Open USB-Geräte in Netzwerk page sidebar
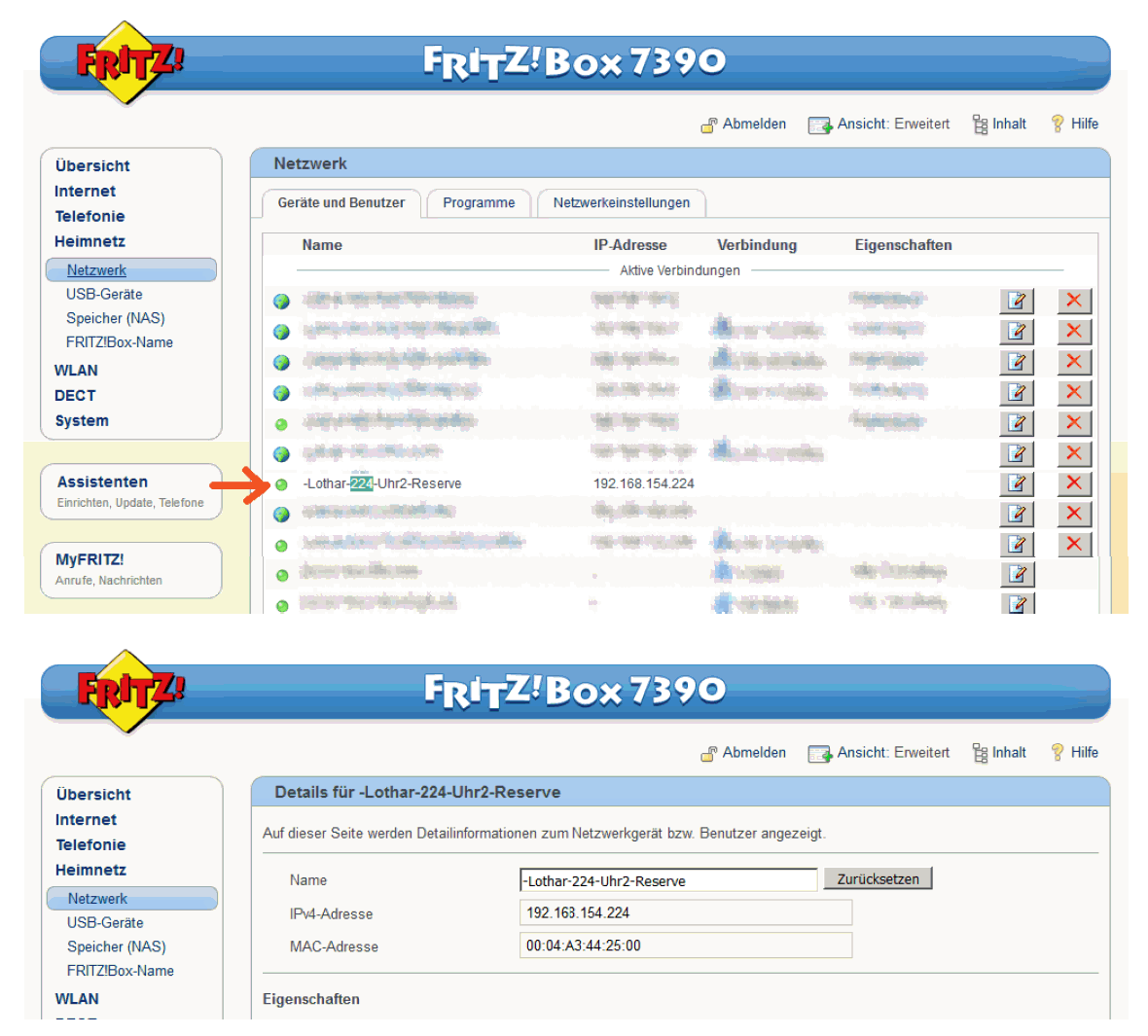 tap(105, 295)
